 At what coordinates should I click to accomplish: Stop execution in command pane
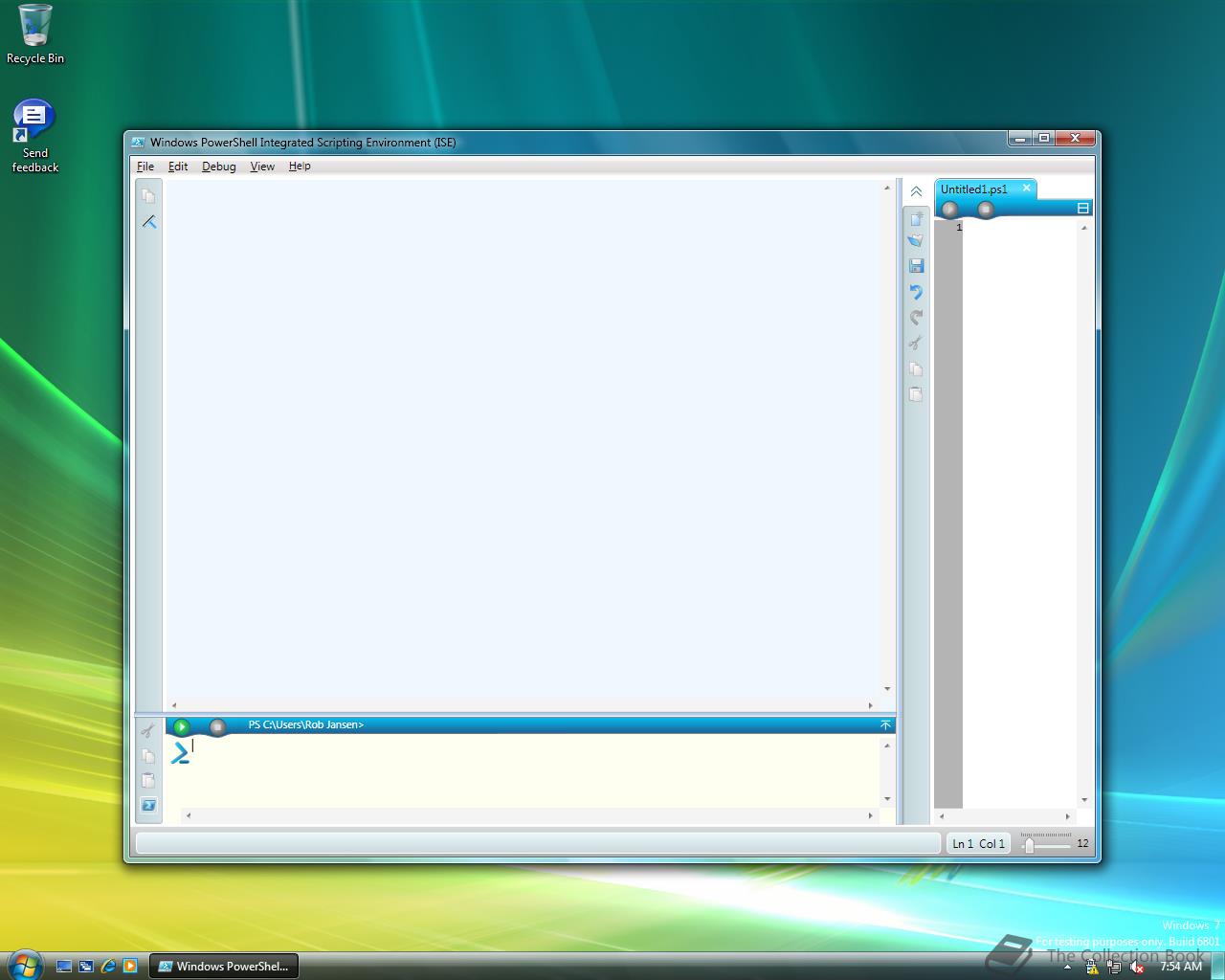217,726
